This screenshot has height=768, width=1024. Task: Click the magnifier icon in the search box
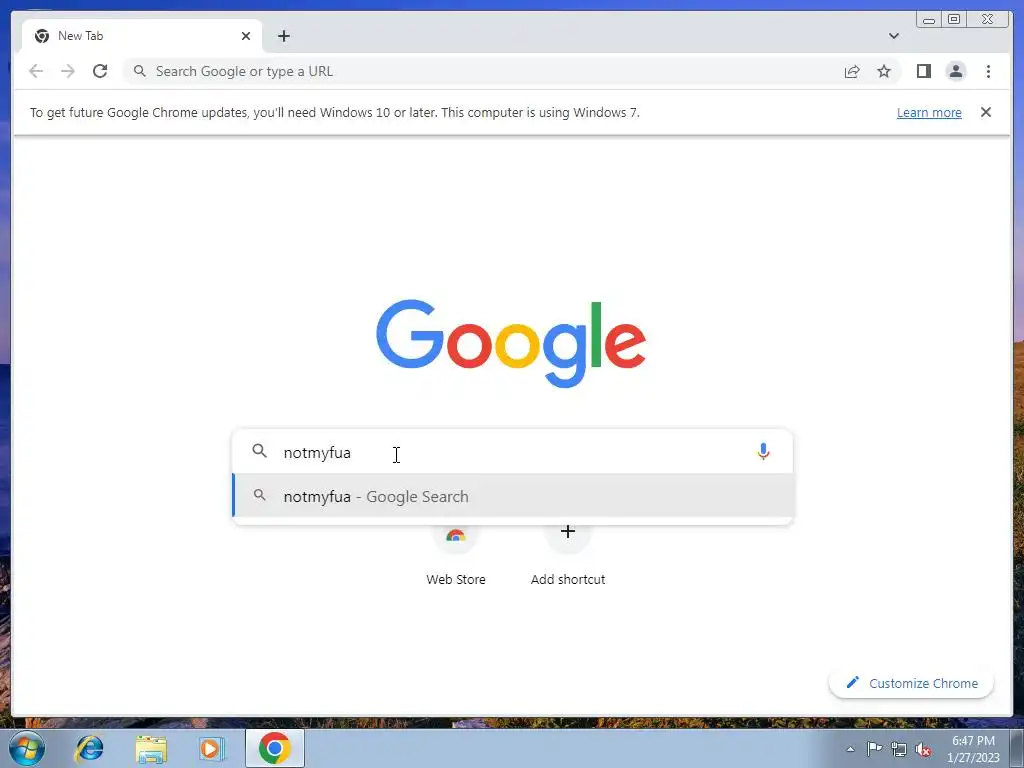click(260, 451)
